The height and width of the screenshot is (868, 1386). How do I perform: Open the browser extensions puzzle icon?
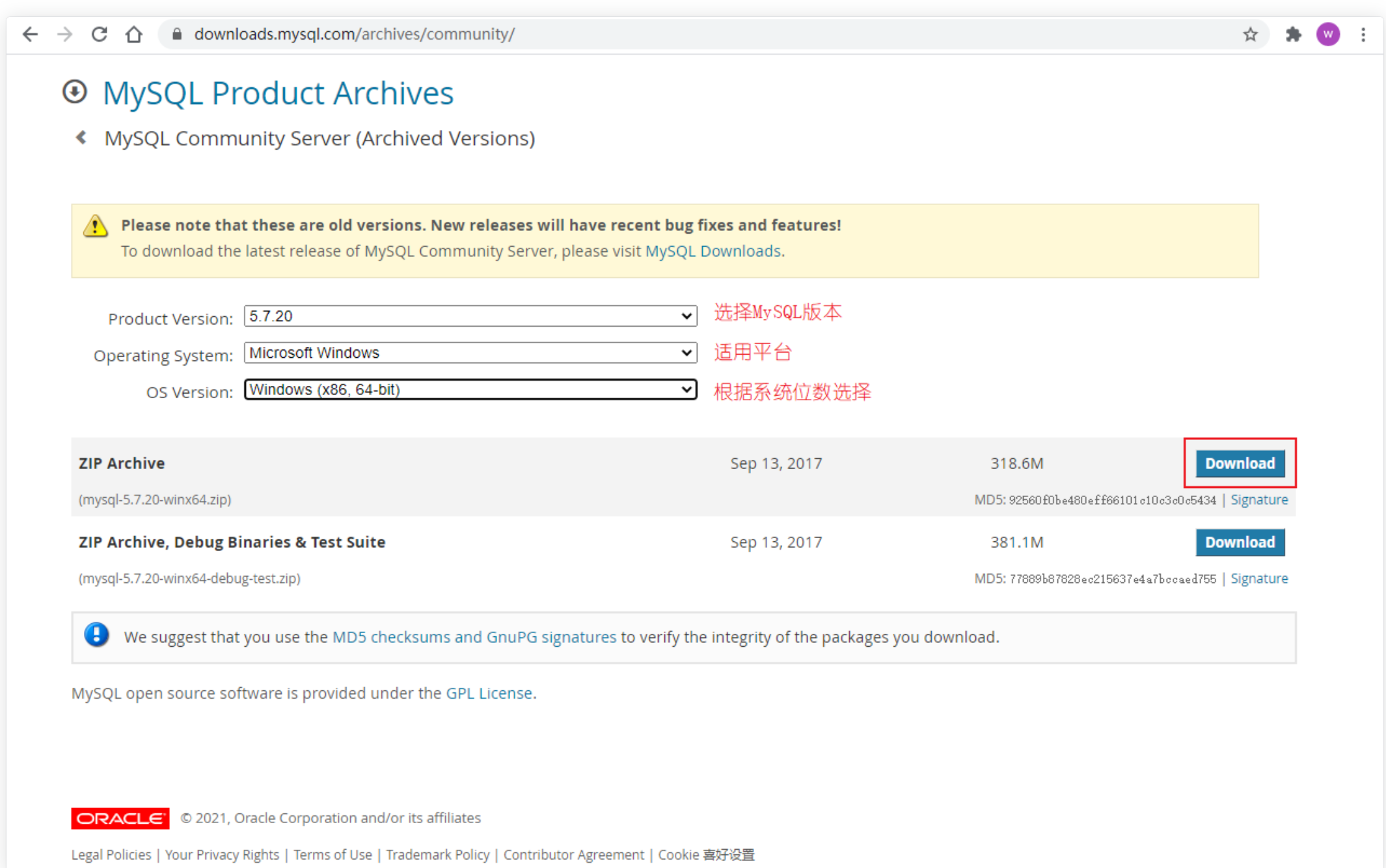1293,34
